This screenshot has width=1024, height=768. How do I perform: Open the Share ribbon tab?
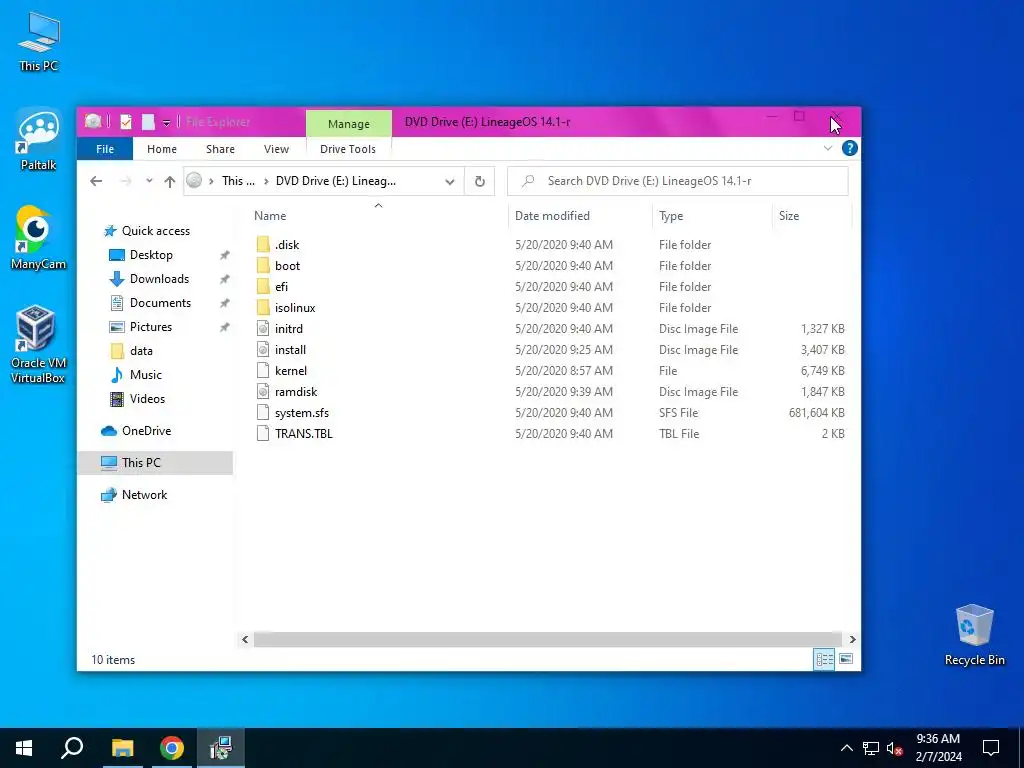pos(220,149)
